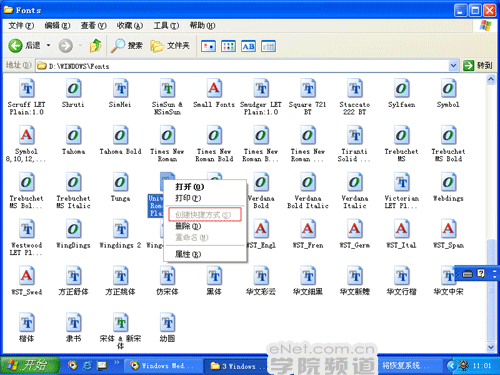The image size is (500, 375).
Task: Click the Forward navigation arrow icon
Action: pyautogui.click(x=66, y=46)
